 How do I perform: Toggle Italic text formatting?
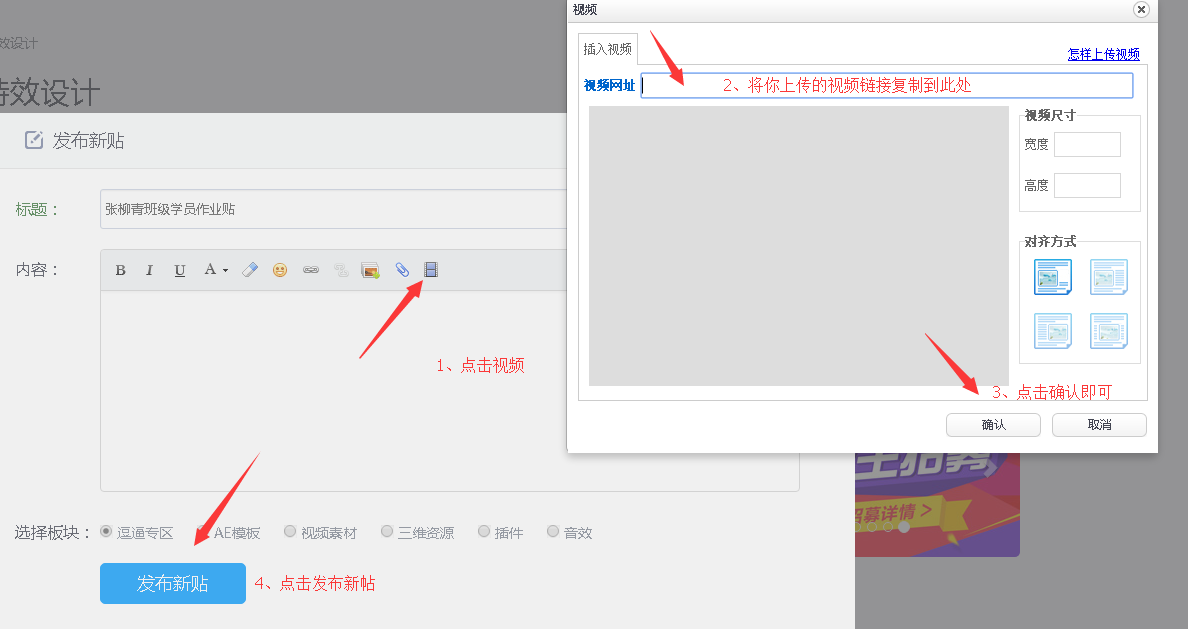click(x=150, y=270)
